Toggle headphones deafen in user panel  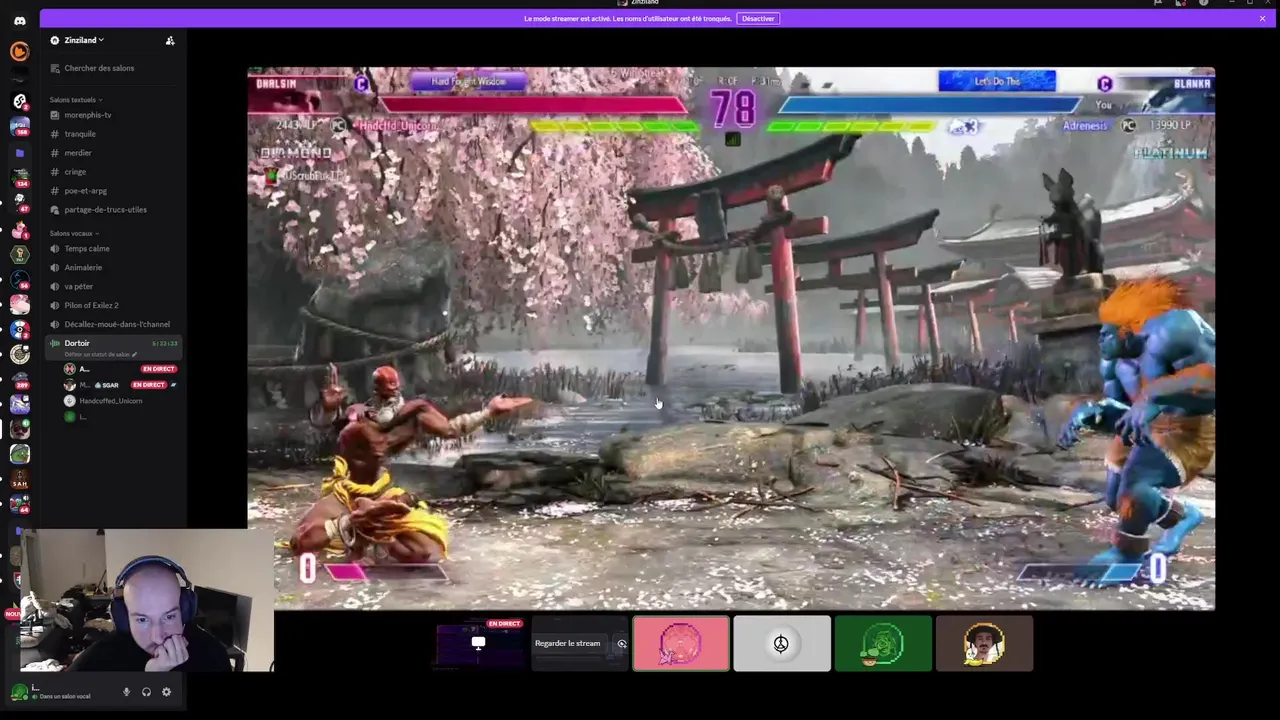pos(146,692)
